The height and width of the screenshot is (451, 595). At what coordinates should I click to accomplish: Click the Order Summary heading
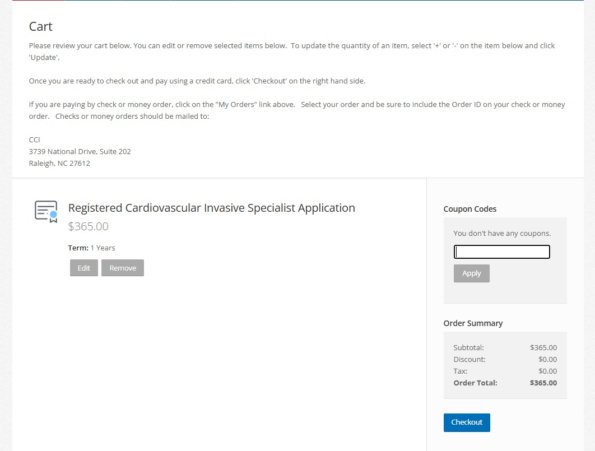[473, 323]
